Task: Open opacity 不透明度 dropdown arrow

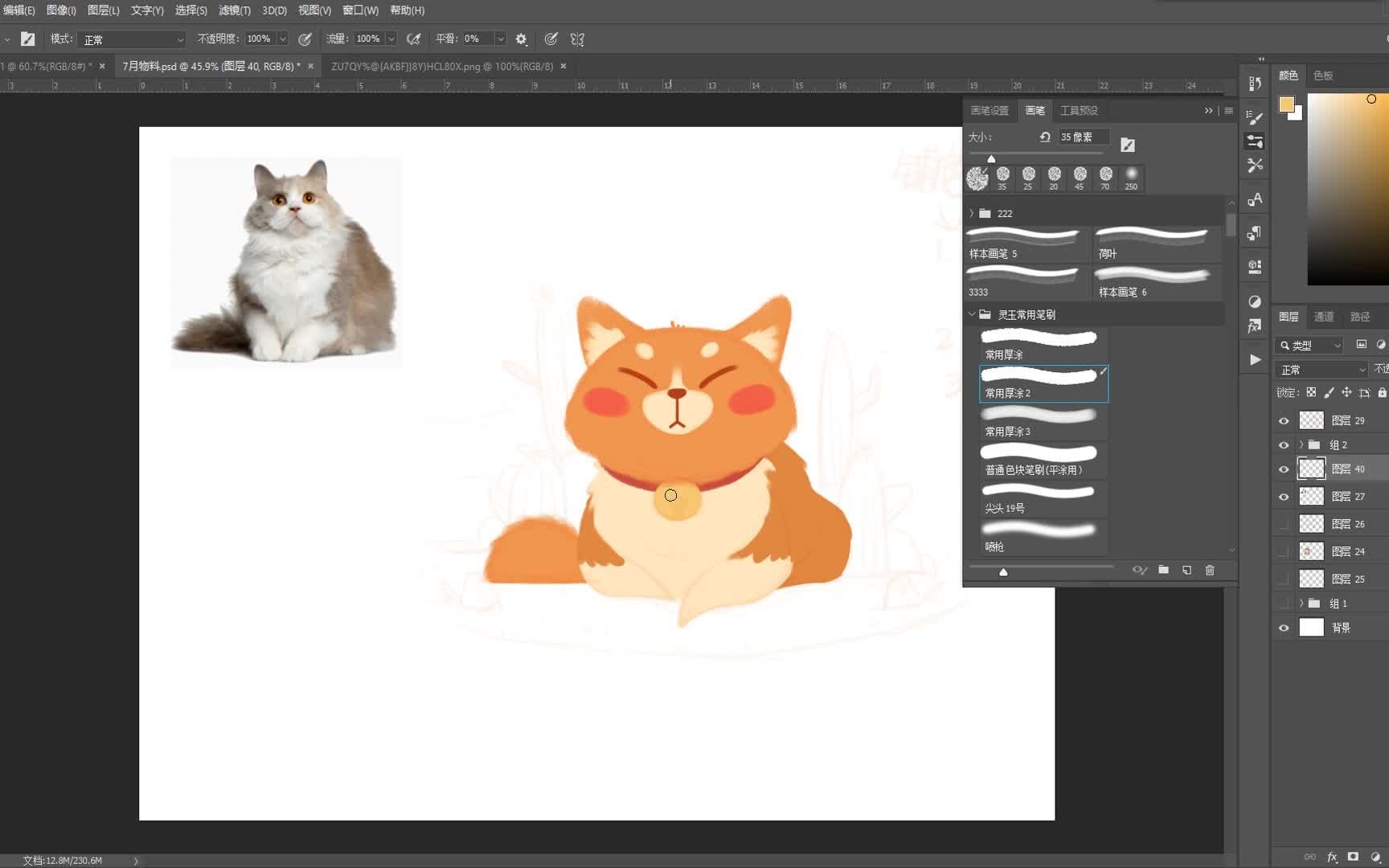Action: click(282, 39)
